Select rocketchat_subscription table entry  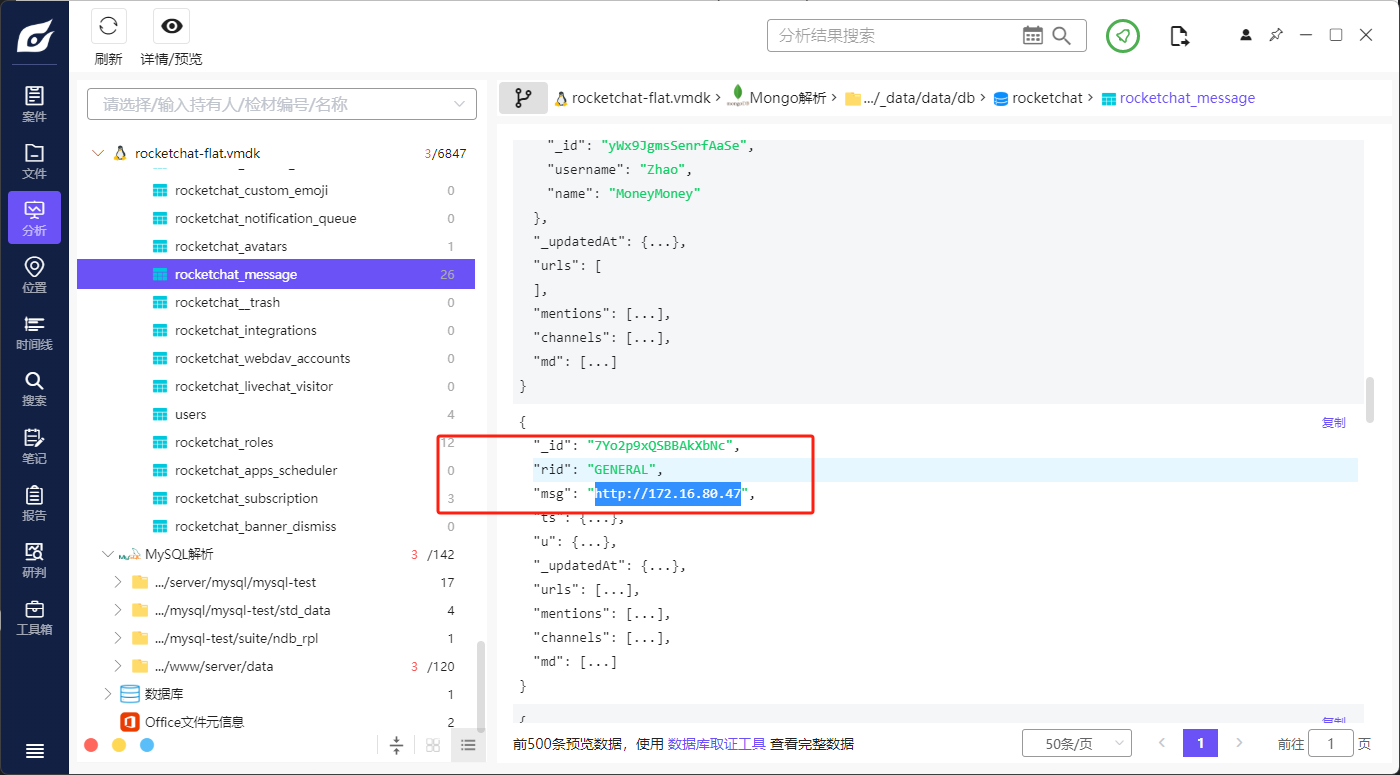246,498
